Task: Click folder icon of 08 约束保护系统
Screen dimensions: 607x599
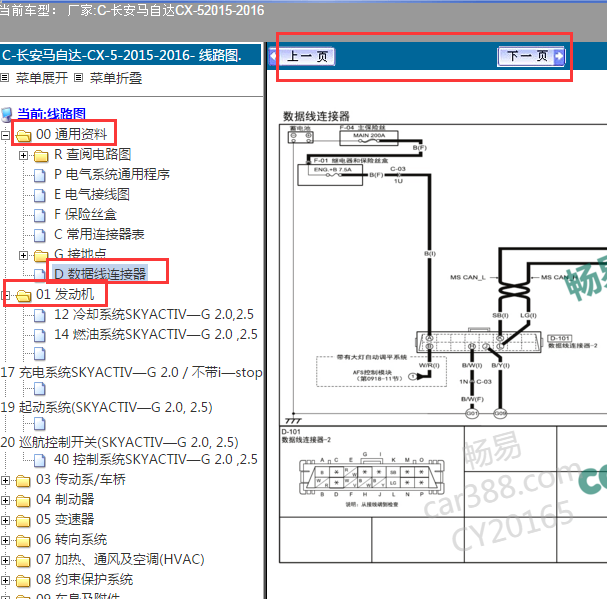Action: click(23, 581)
